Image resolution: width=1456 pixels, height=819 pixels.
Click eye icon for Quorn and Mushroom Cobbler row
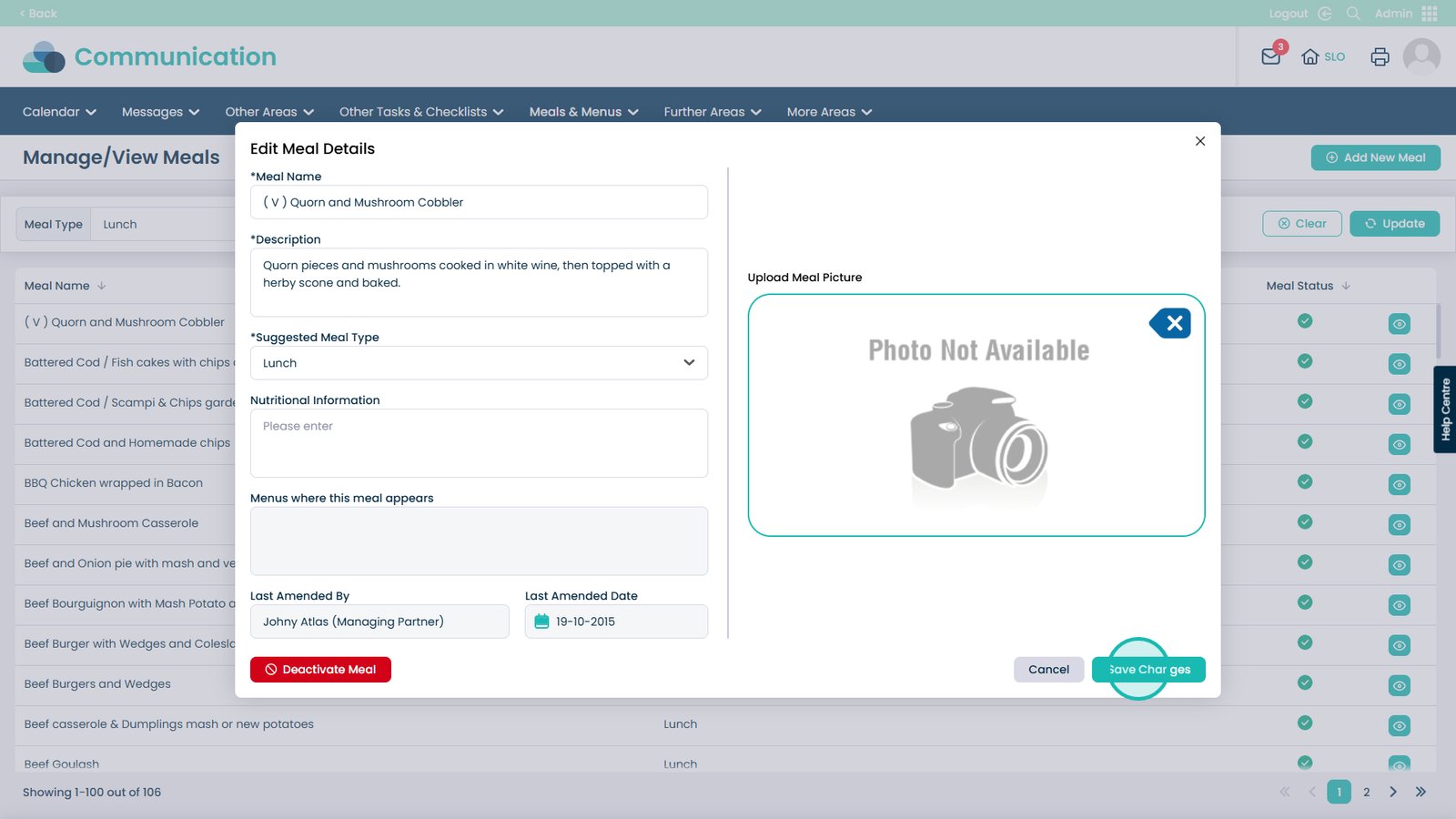point(1399,324)
